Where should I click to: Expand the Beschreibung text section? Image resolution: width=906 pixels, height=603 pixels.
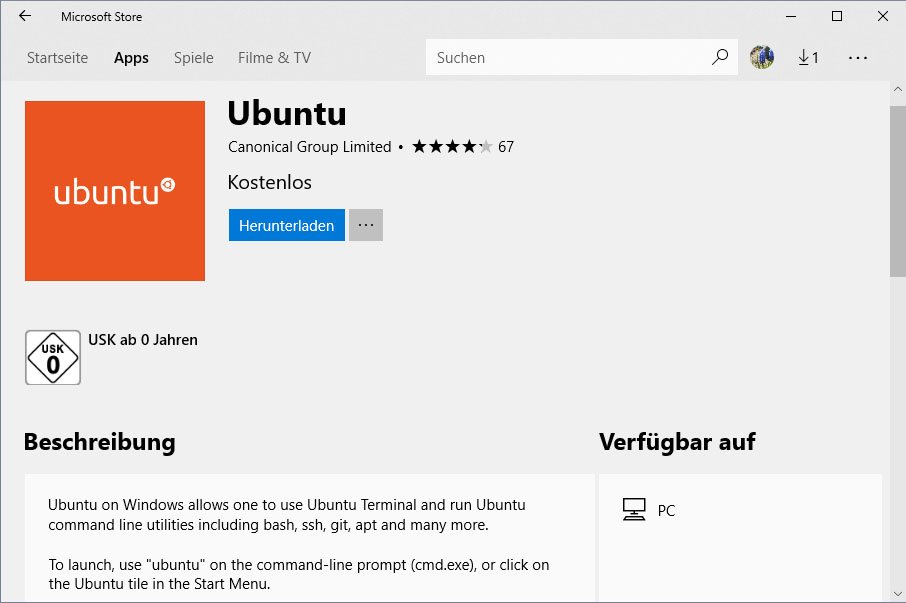coord(100,442)
